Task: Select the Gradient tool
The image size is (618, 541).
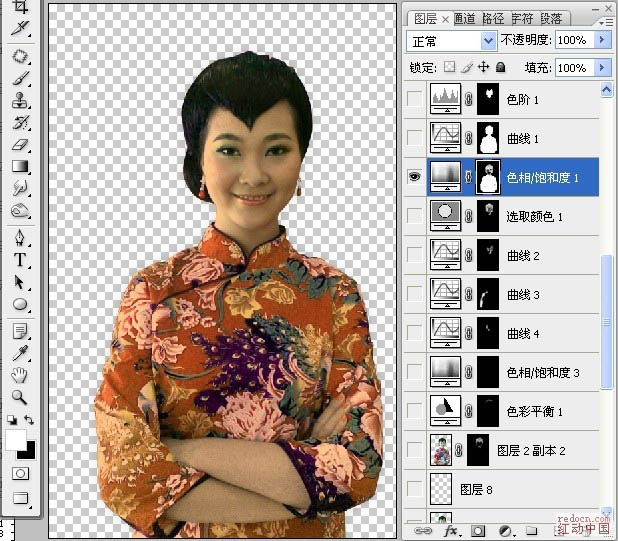Action: (x=20, y=166)
